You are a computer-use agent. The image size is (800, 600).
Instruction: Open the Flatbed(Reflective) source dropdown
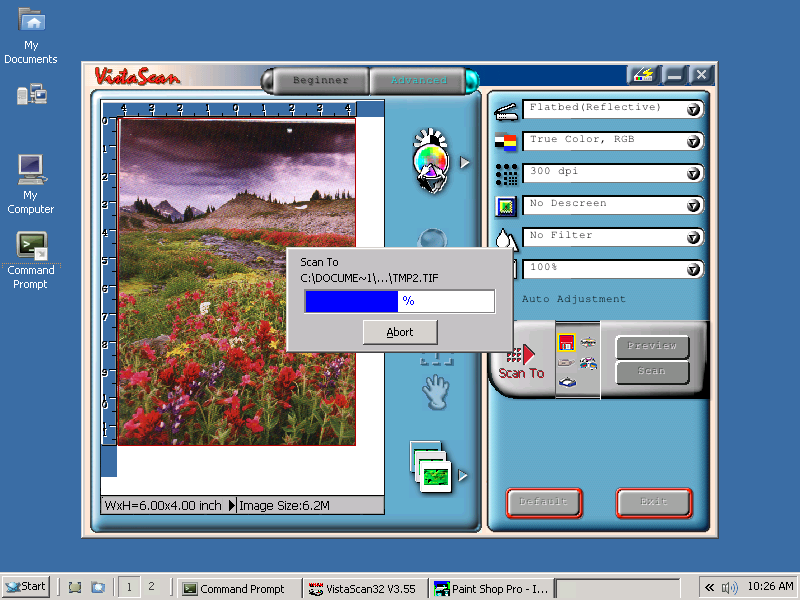[x=694, y=110]
